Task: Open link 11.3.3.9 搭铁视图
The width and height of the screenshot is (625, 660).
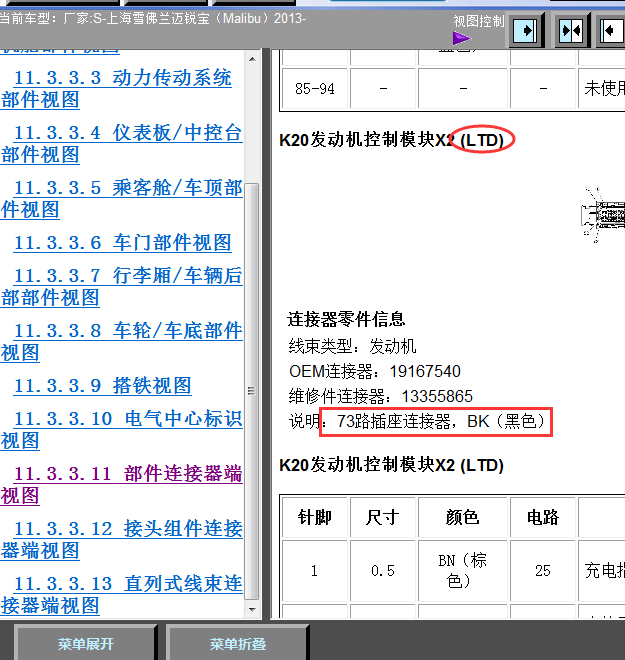Action: pyautogui.click(x=103, y=386)
